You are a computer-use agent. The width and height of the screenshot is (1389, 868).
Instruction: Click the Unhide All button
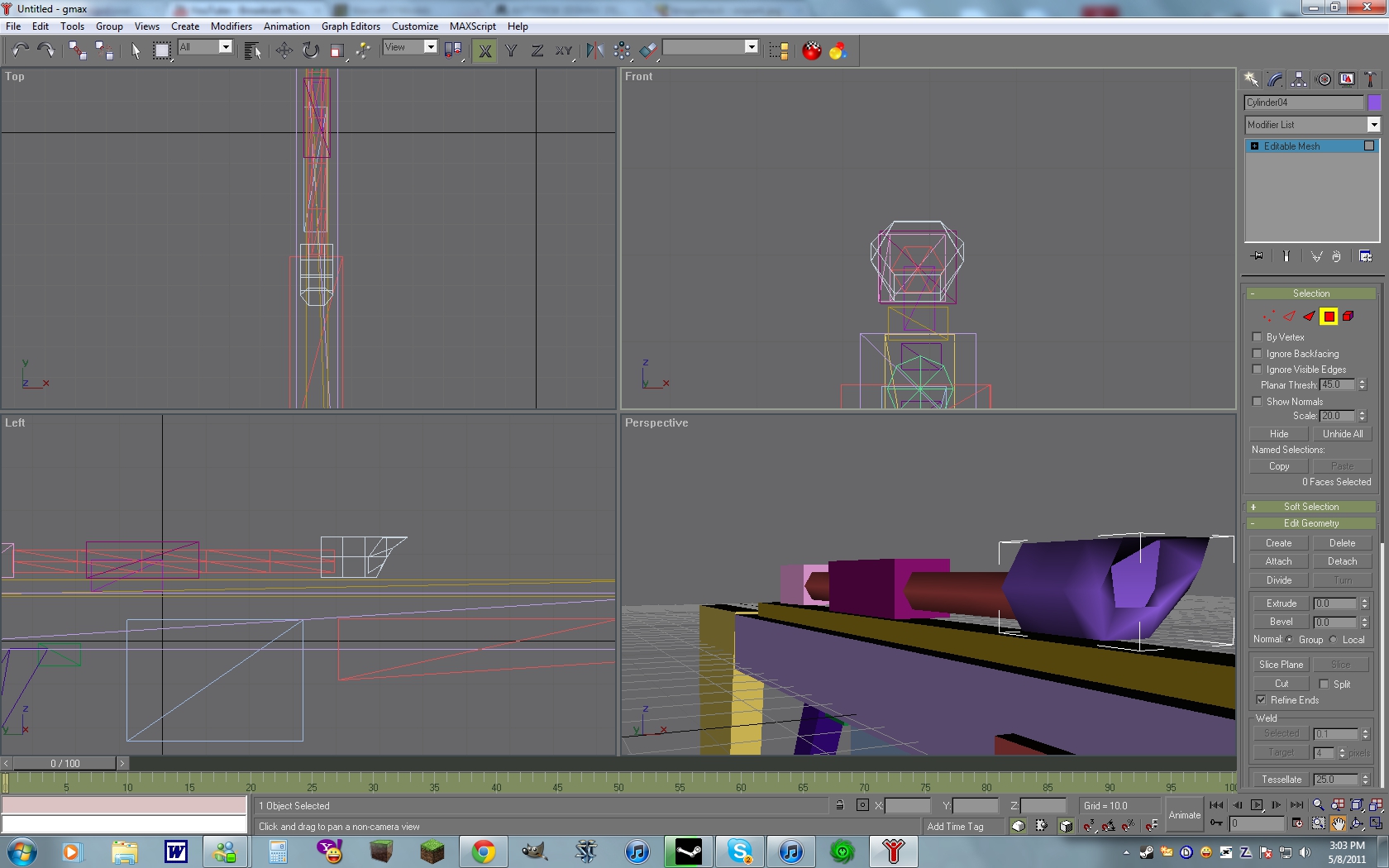1343,434
